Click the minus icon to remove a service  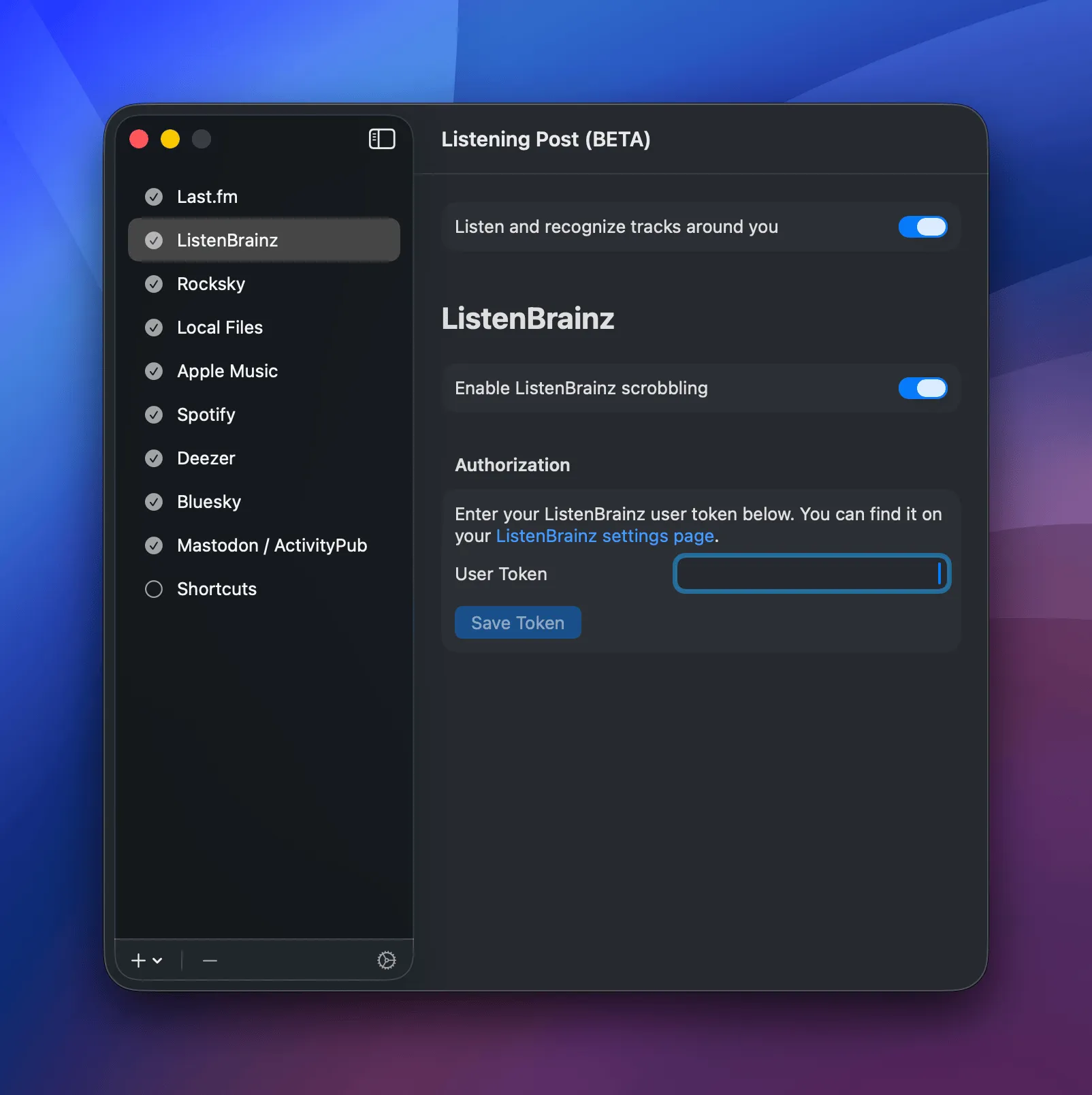pos(209,960)
